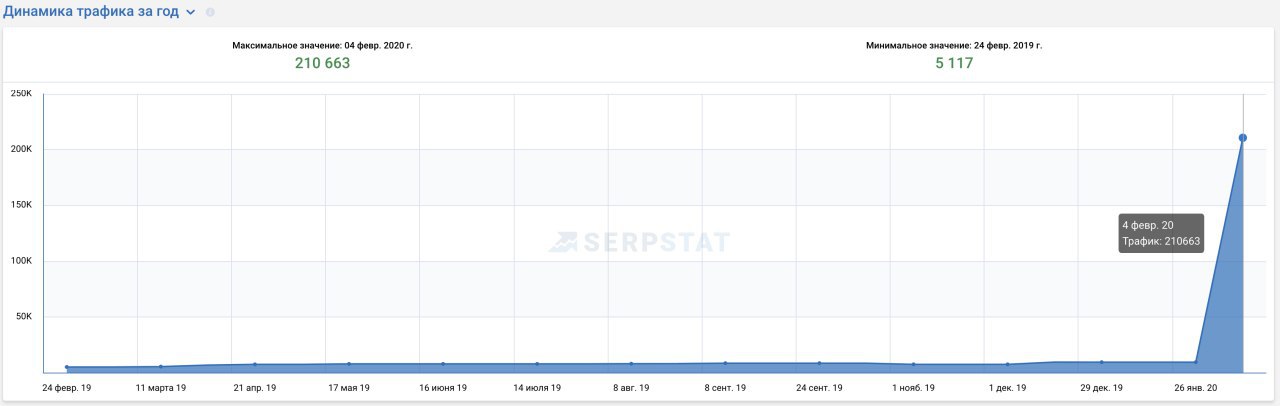Screen dimensions: 1280x406
Task: Select the data point above "17 мая 19"
Action: click(349, 364)
